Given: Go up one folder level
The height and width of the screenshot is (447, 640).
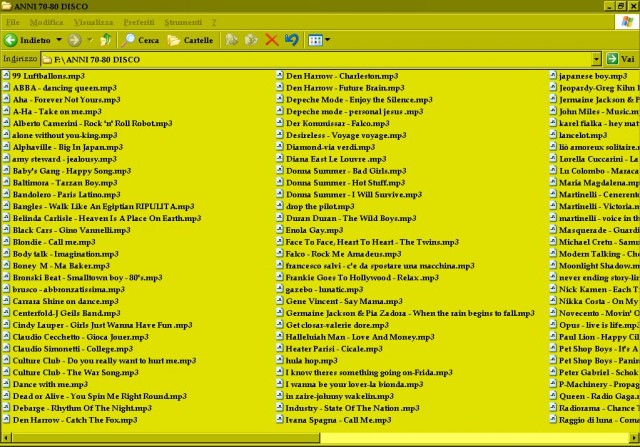Looking at the screenshot, I should 106,40.
